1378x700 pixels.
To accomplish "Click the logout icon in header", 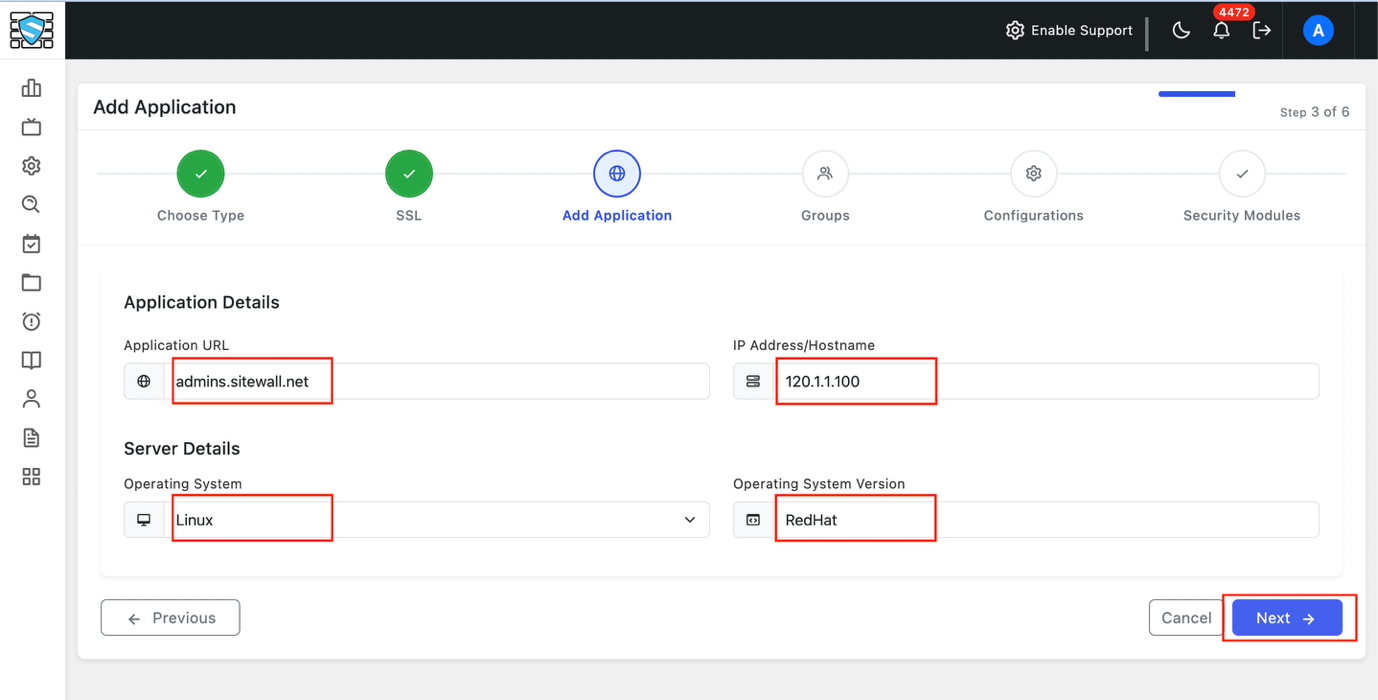I will pos(1262,30).
